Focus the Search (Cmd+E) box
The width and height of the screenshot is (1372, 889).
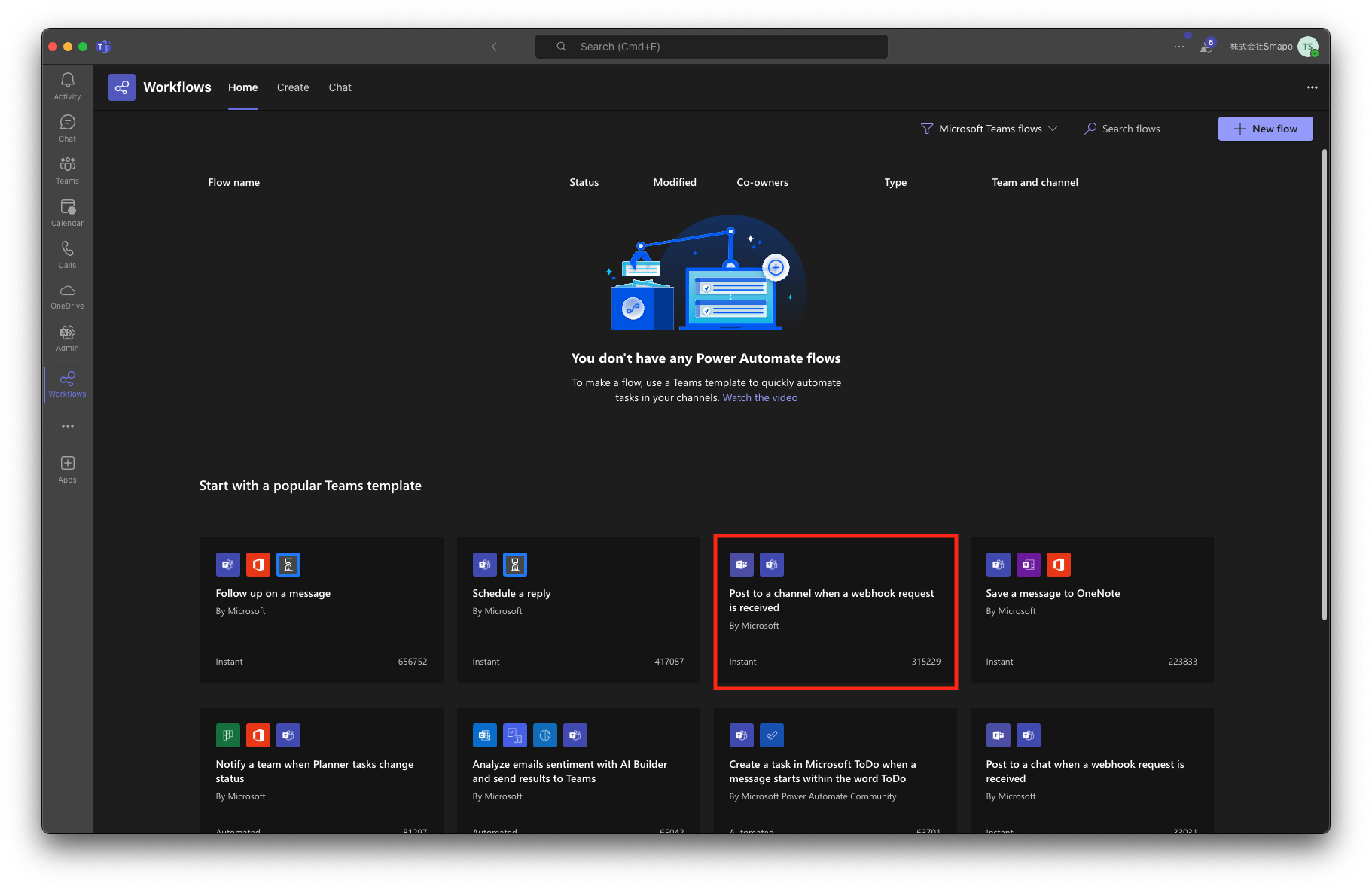712,47
